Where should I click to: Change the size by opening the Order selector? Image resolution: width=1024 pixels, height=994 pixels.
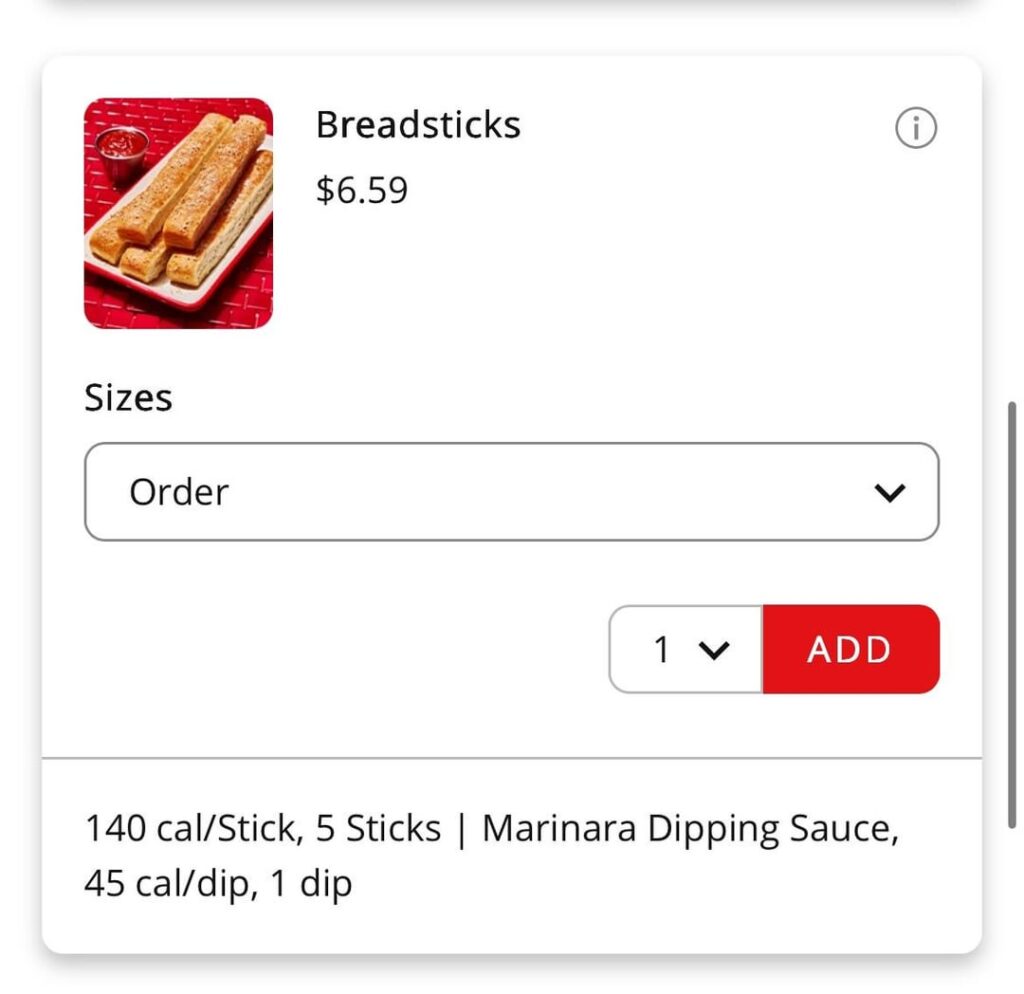pyautogui.click(x=512, y=491)
